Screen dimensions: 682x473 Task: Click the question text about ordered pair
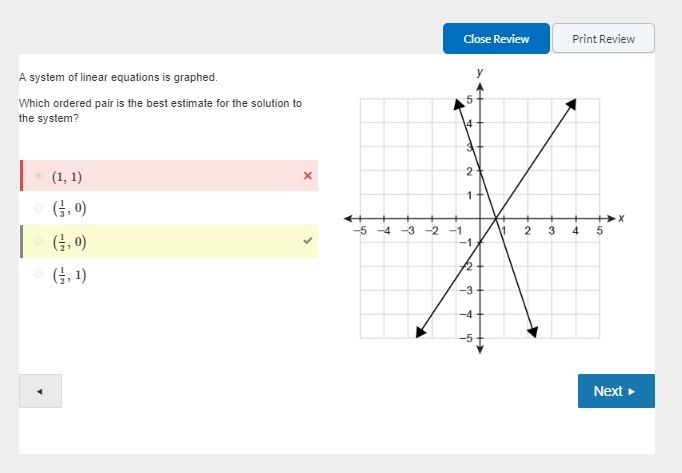160,110
